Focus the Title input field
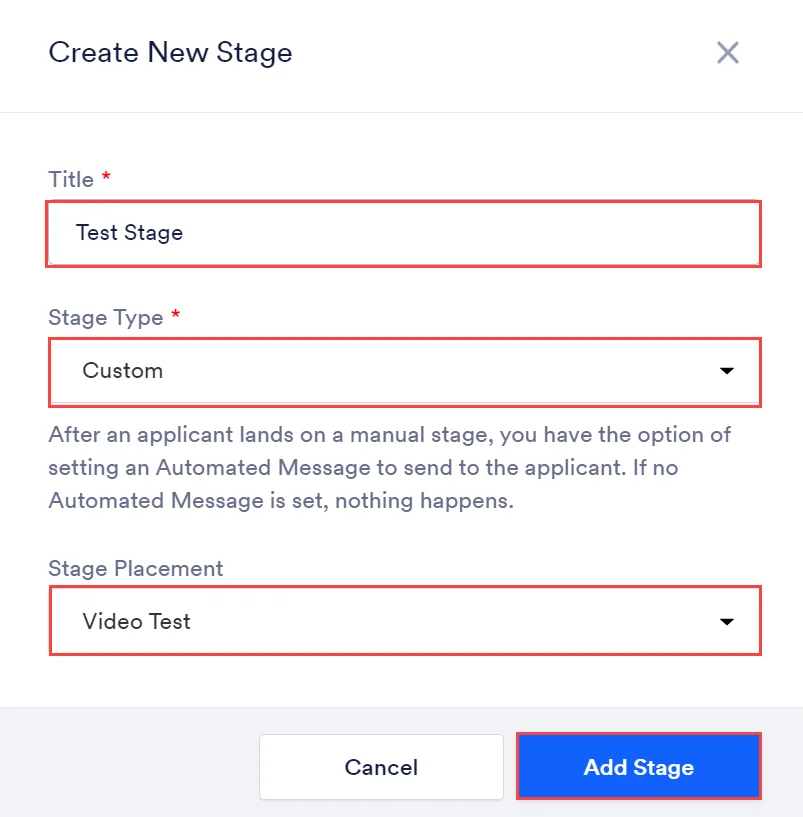 (404, 234)
